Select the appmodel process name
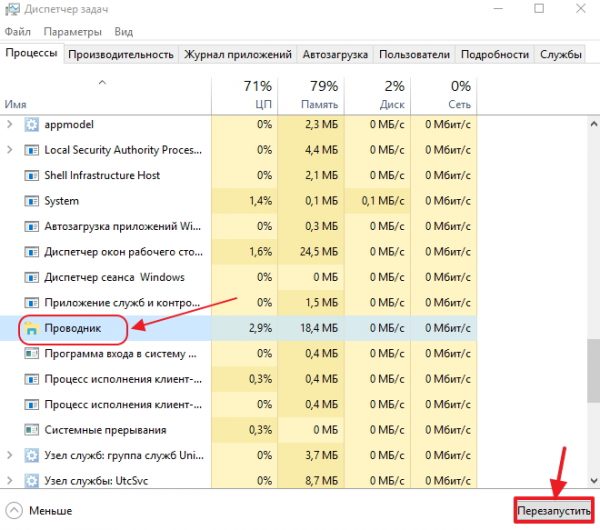Image resolution: width=600 pixels, height=530 pixels. pyautogui.click(x=69, y=125)
